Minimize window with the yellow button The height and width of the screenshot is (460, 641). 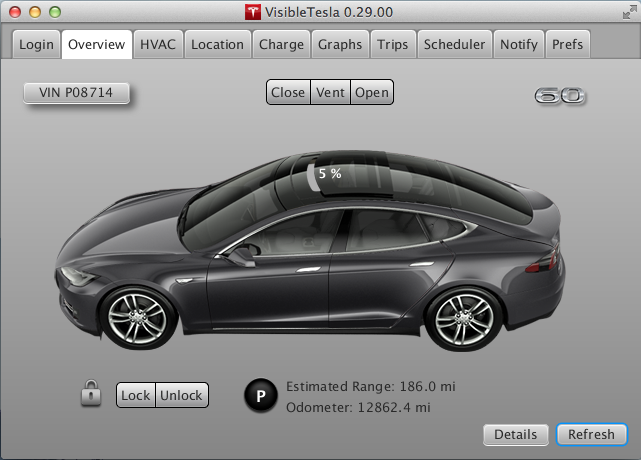pyautogui.click(x=35, y=12)
